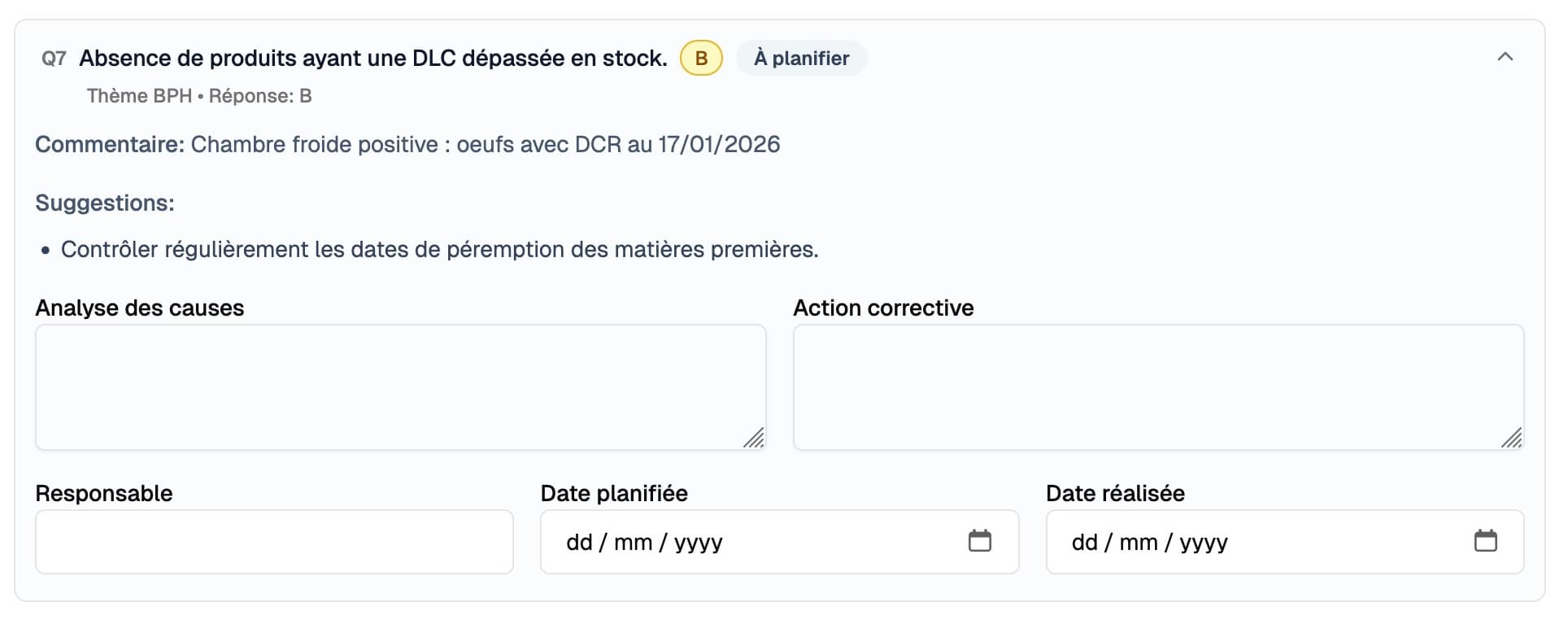
Task: Open calendar picker for Date réalisée
Action: click(x=1485, y=541)
